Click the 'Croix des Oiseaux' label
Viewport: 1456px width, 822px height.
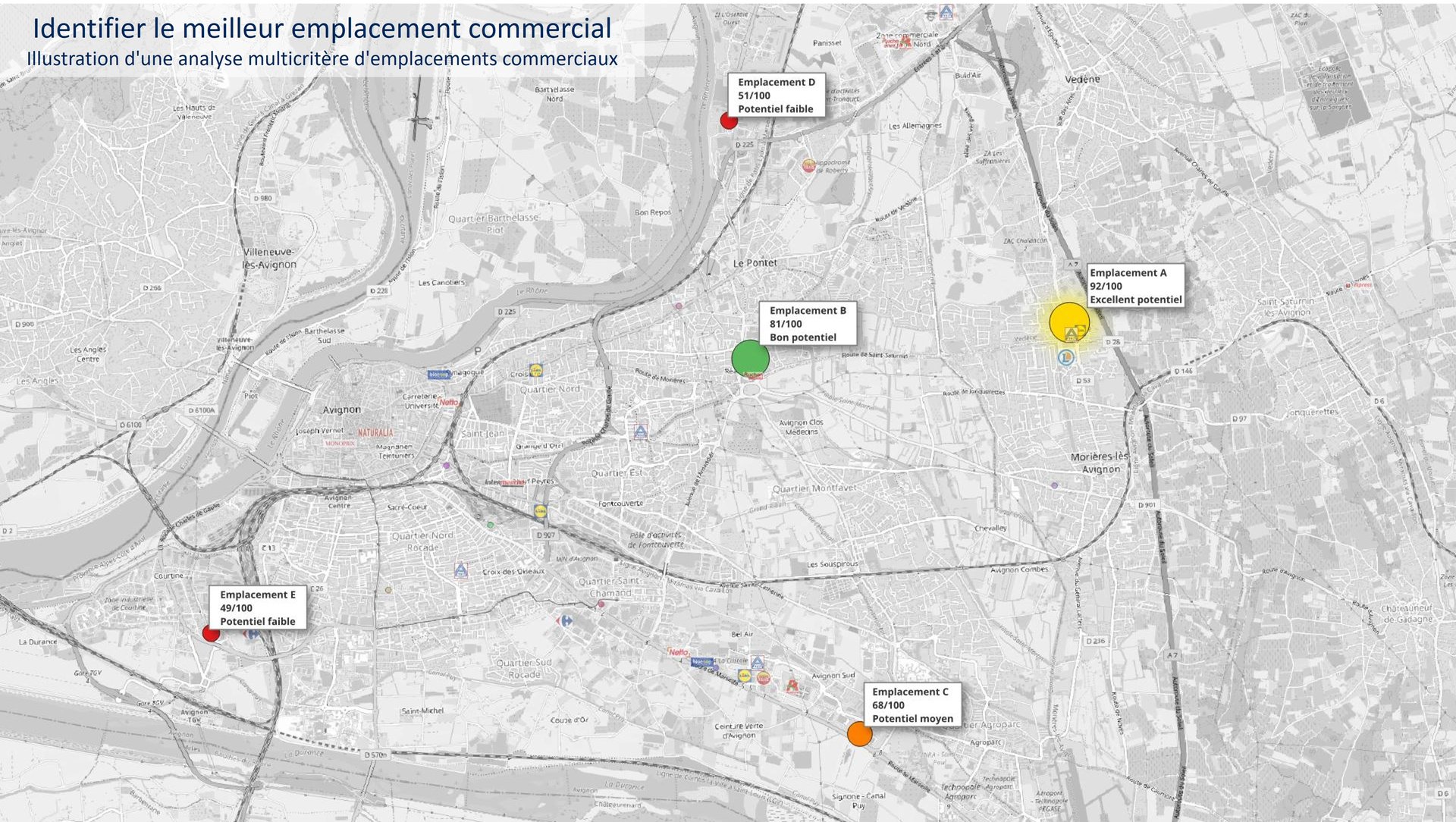(x=513, y=571)
